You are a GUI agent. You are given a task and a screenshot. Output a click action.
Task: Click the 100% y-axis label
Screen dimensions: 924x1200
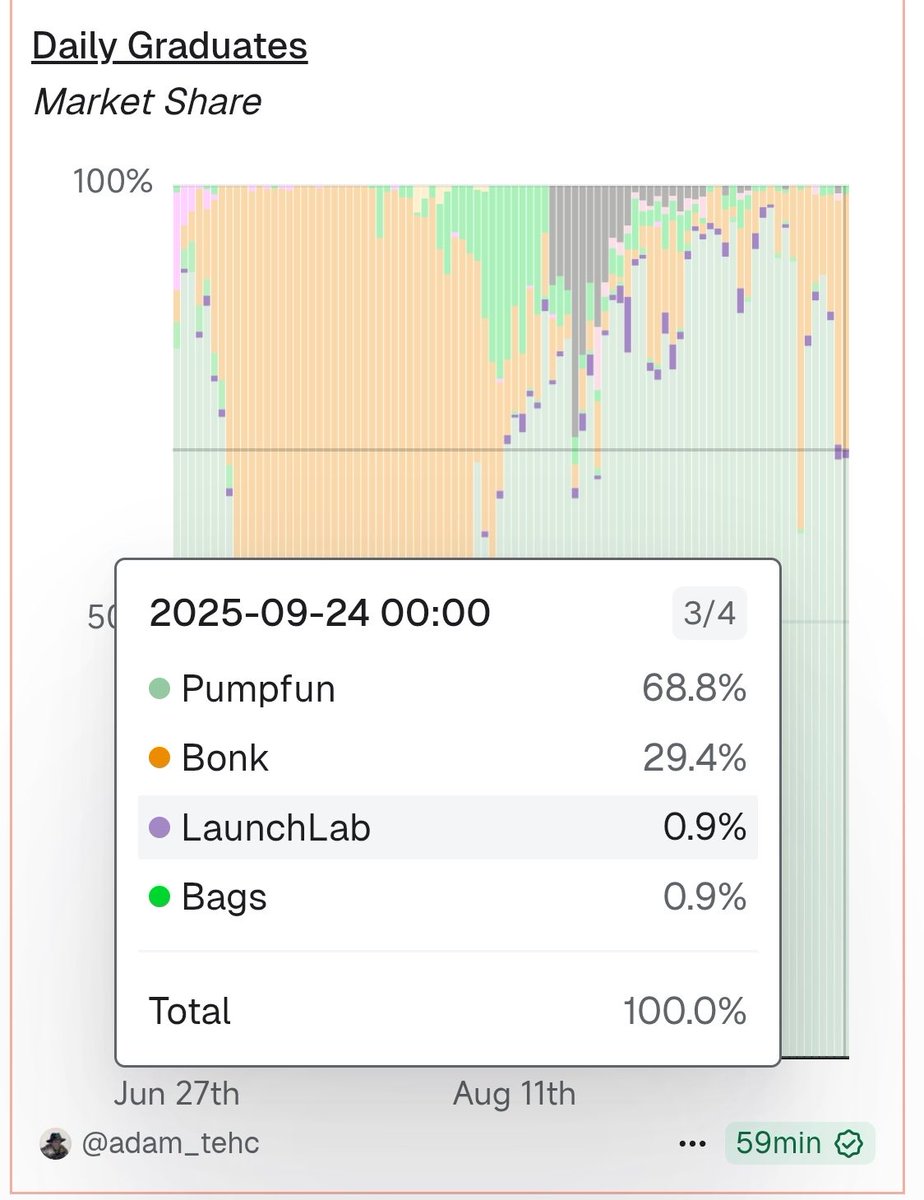tap(113, 182)
